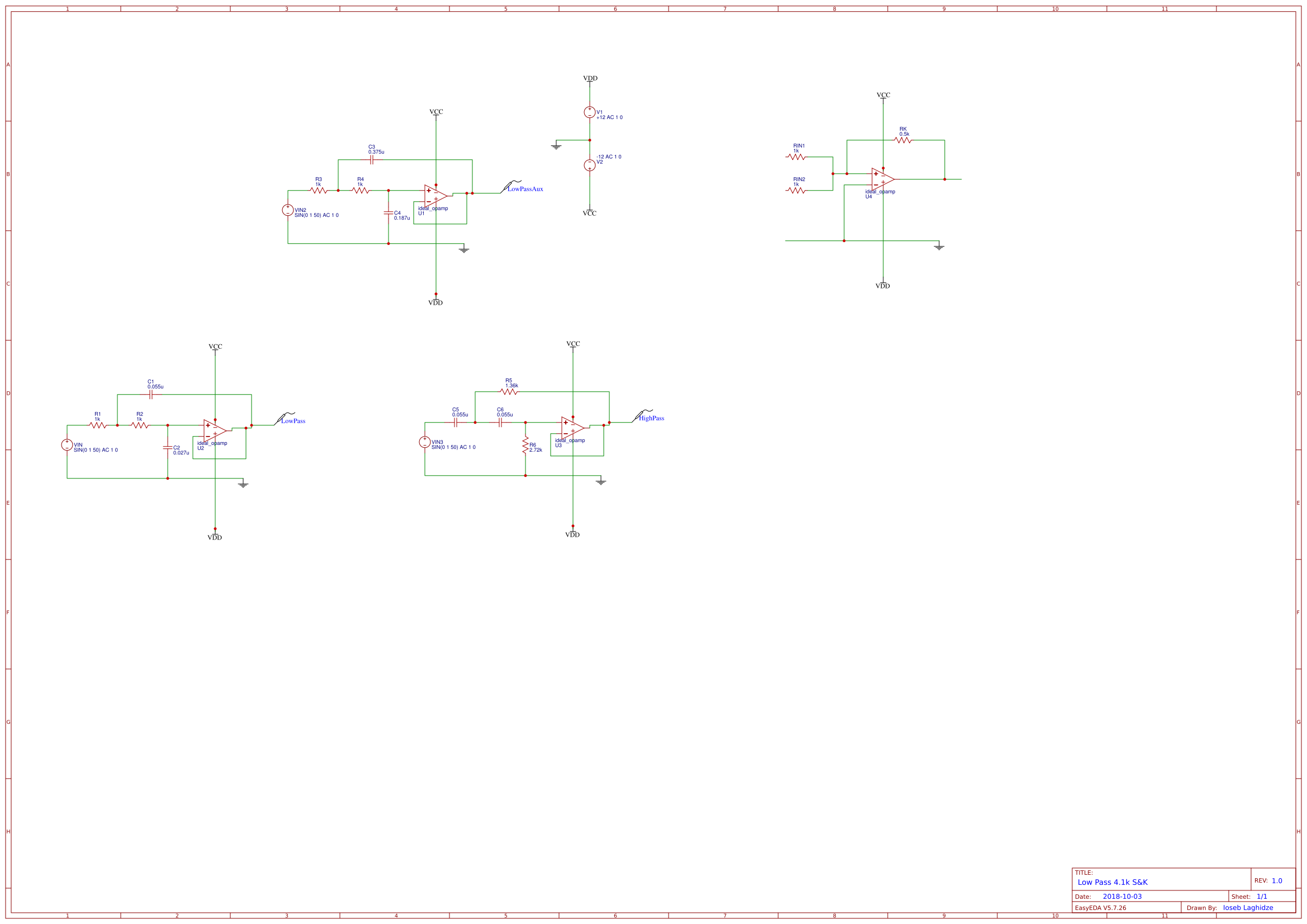The width and height of the screenshot is (1307, 924).
Task: Click the REV value 1.0
Action: (1277, 881)
